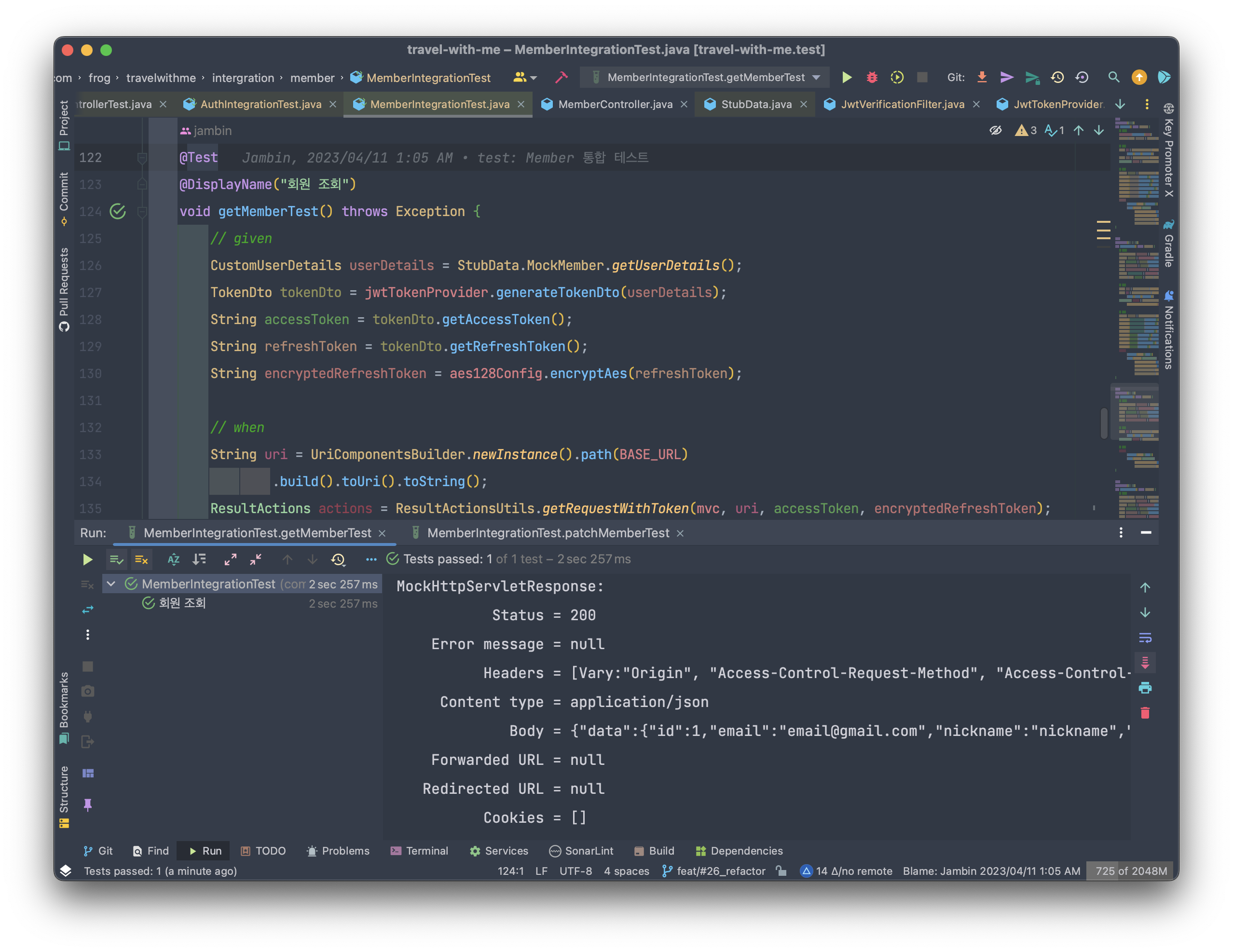Image resolution: width=1233 pixels, height=952 pixels.
Task: Open Terminal tool window
Action: click(419, 850)
